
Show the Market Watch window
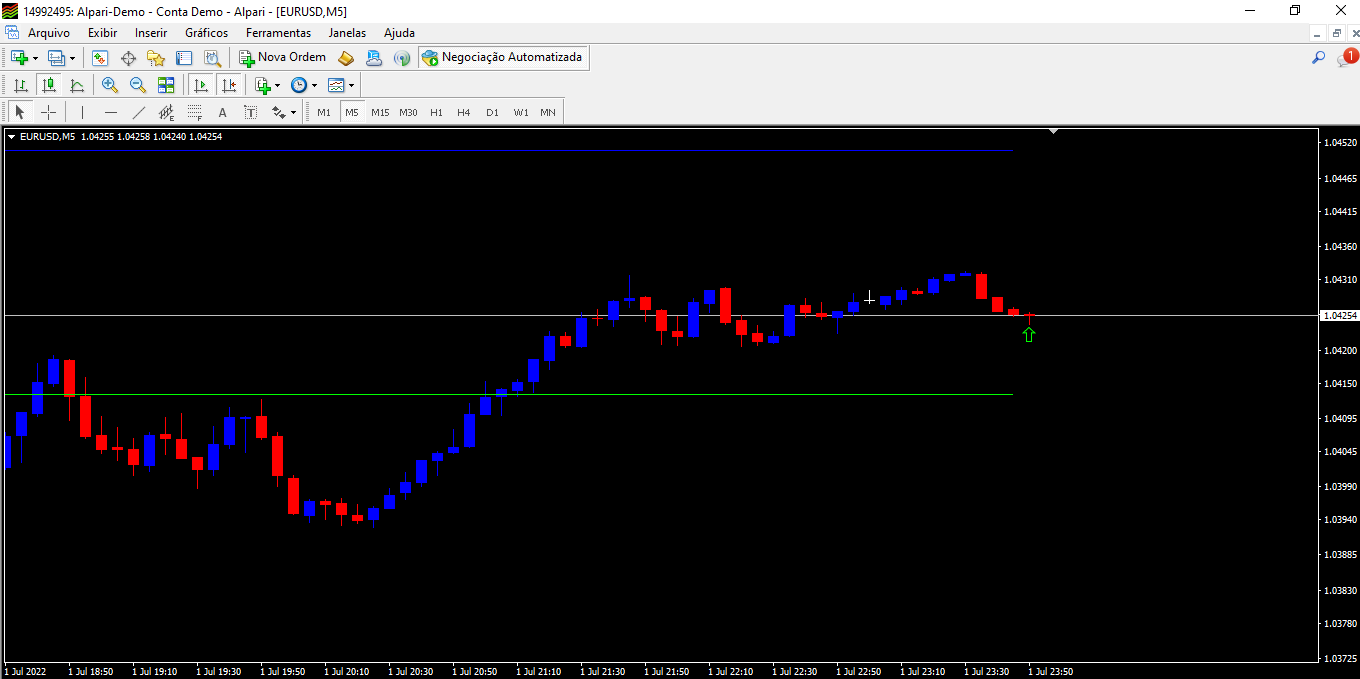(100, 58)
